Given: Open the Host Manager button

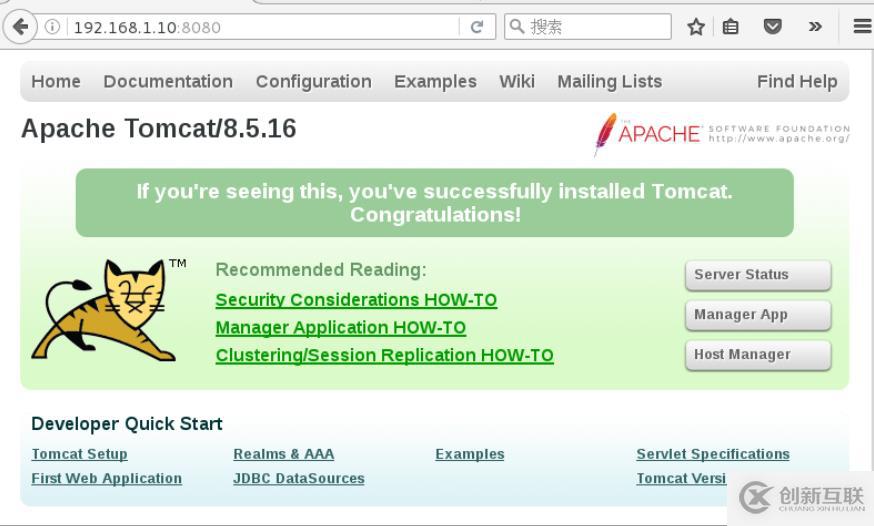Looking at the screenshot, I should (758, 355).
